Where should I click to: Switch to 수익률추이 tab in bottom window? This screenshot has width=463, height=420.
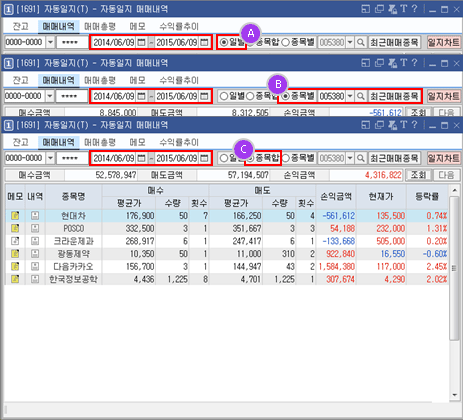coord(179,142)
